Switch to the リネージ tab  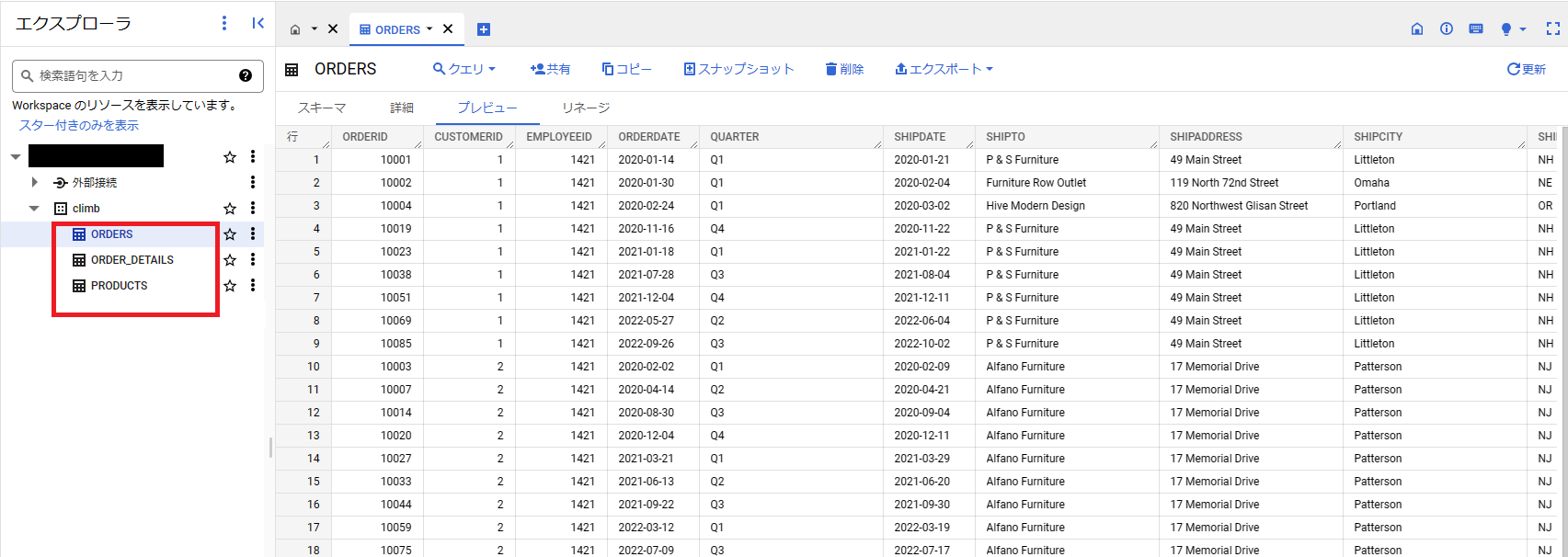[x=586, y=108]
